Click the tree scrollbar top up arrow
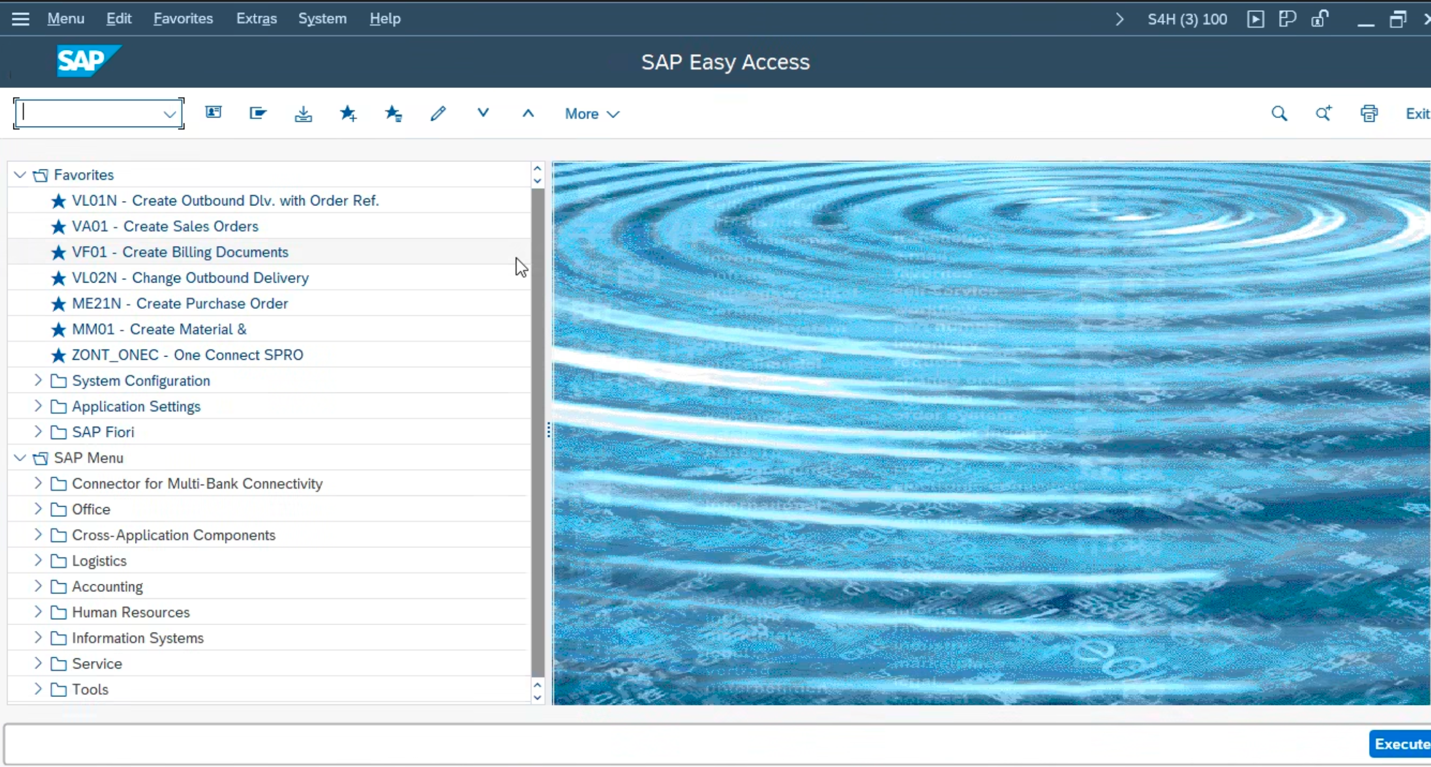This screenshot has height=767, width=1431. click(537, 169)
